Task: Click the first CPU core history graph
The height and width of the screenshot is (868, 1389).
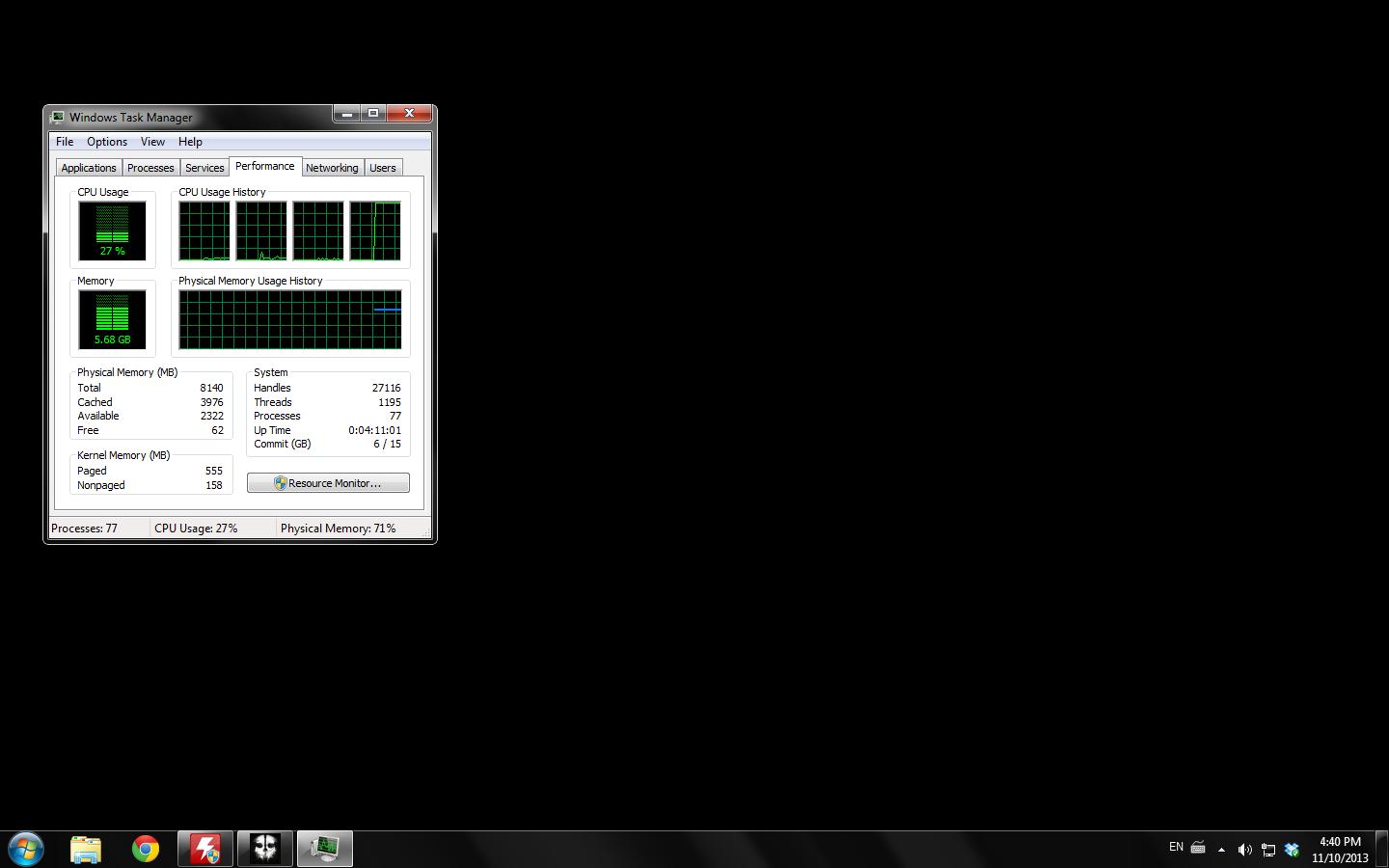Action: coord(204,231)
